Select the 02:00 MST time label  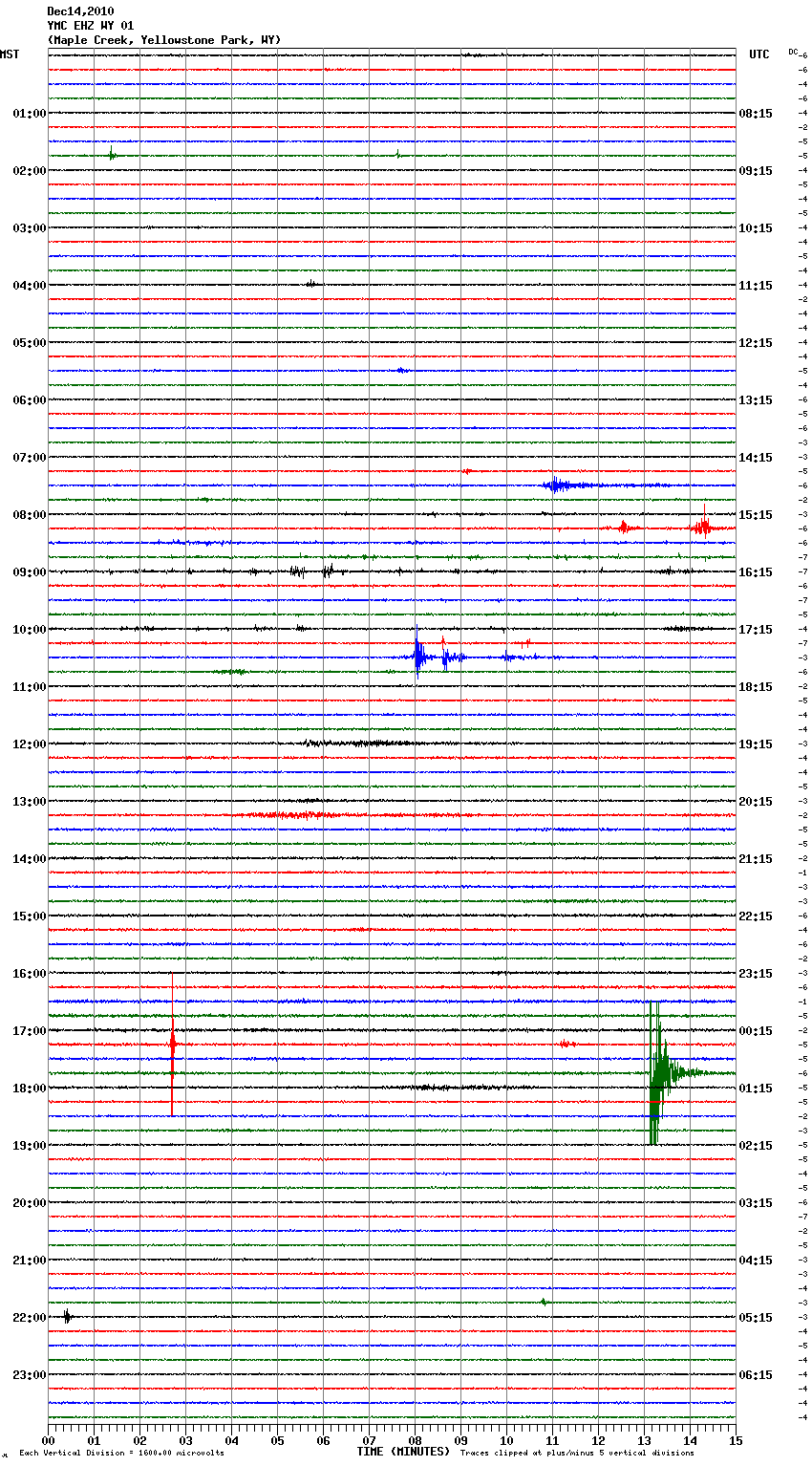pos(30,171)
